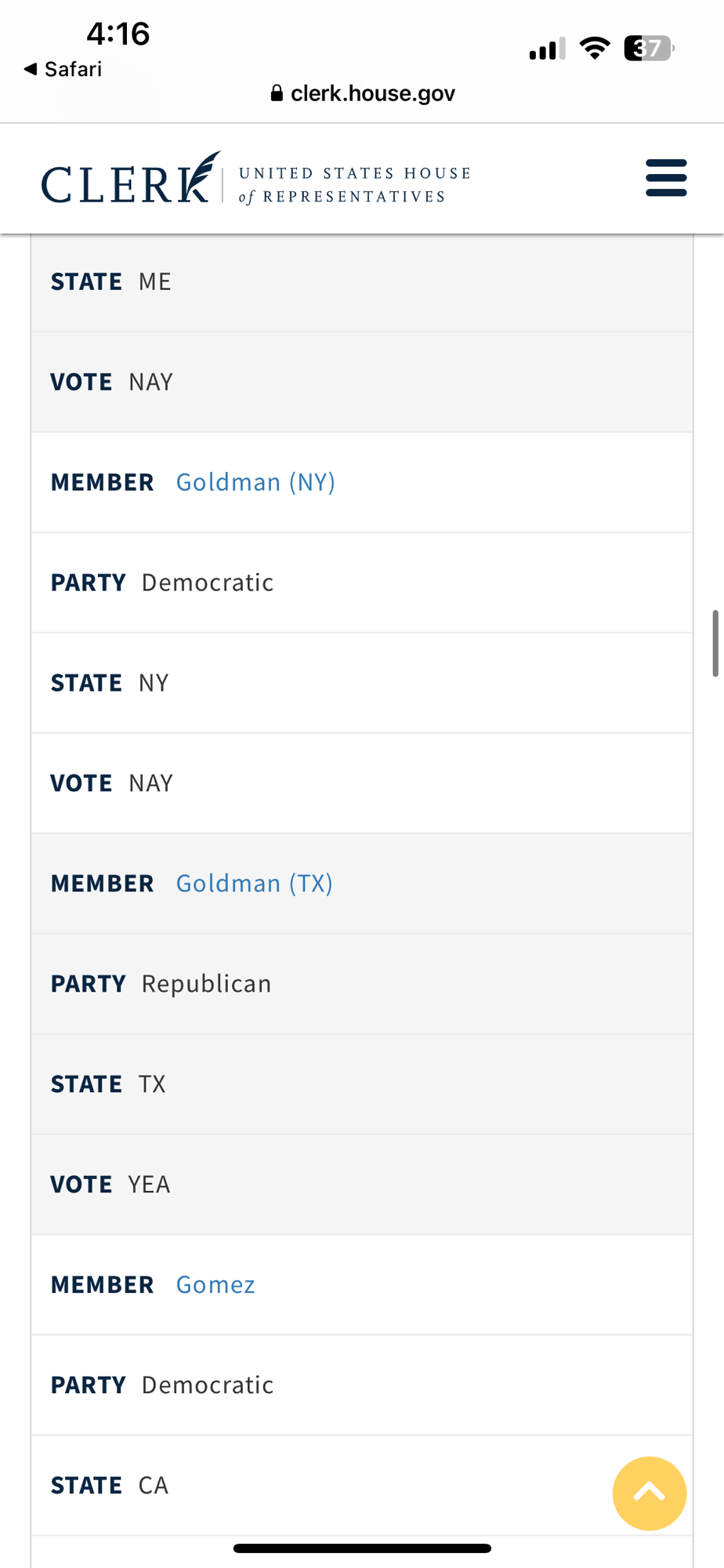Open the Goldman (NY) member link
724x1568 pixels.
click(255, 482)
